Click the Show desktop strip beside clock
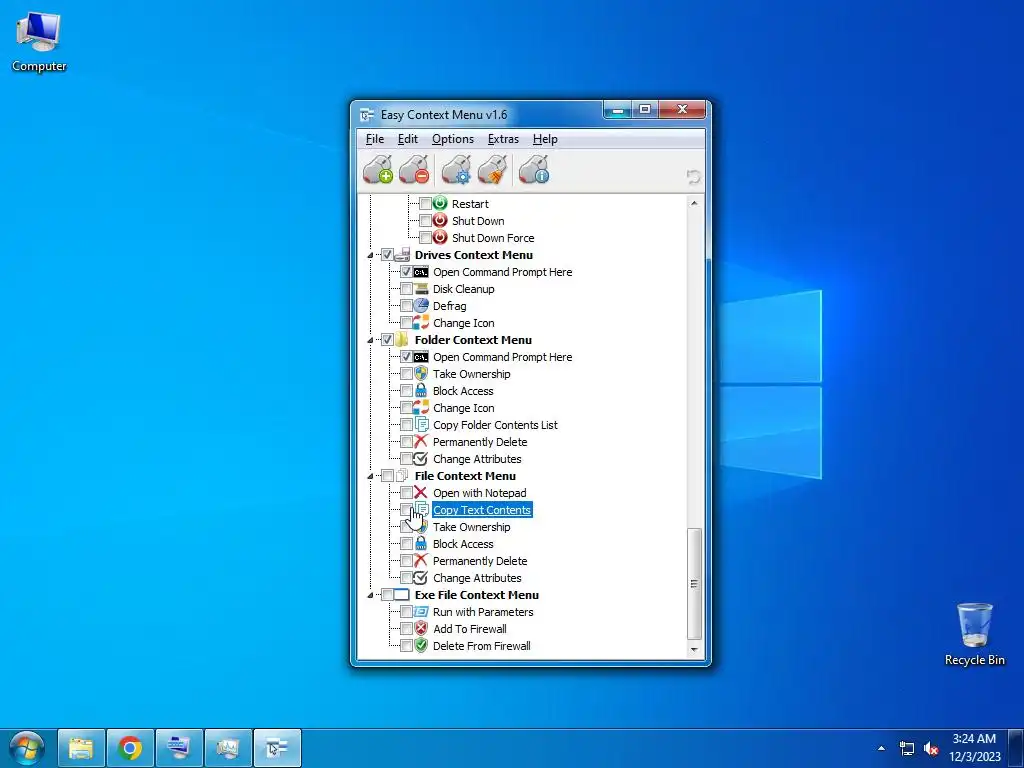The height and width of the screenshot is (768, 1024). (x=1016, y=748)
